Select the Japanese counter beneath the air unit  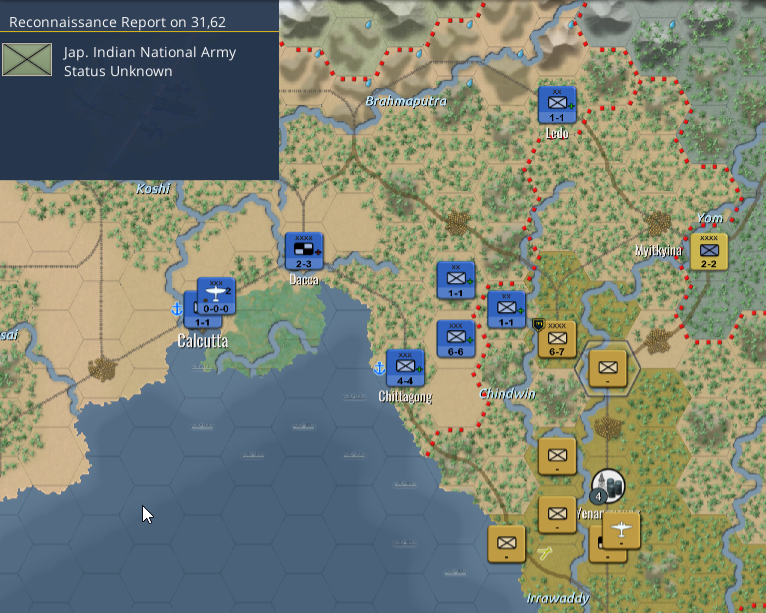[x=598, y=550]
